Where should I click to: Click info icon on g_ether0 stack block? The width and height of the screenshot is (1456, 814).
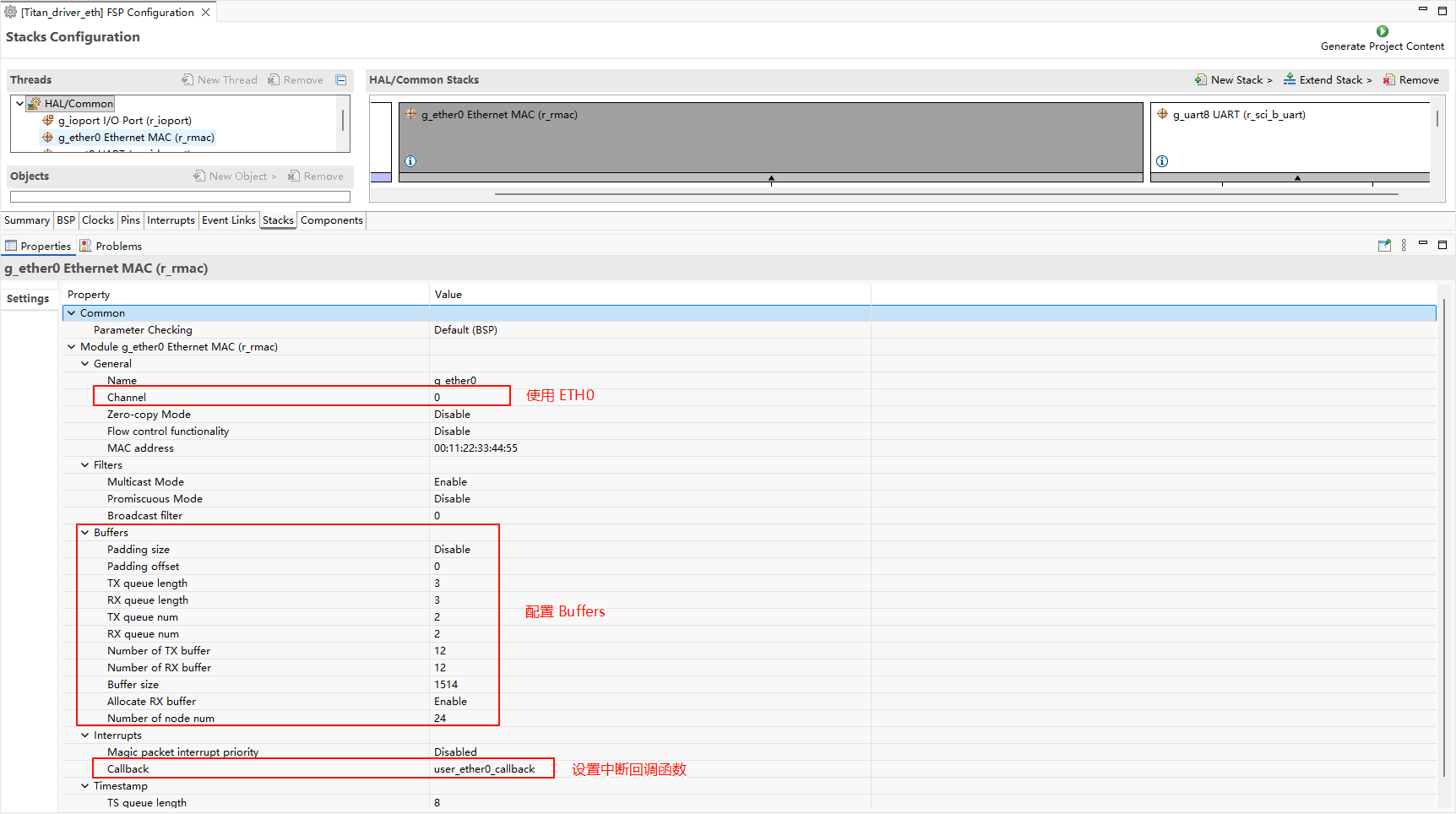[410, 161]
